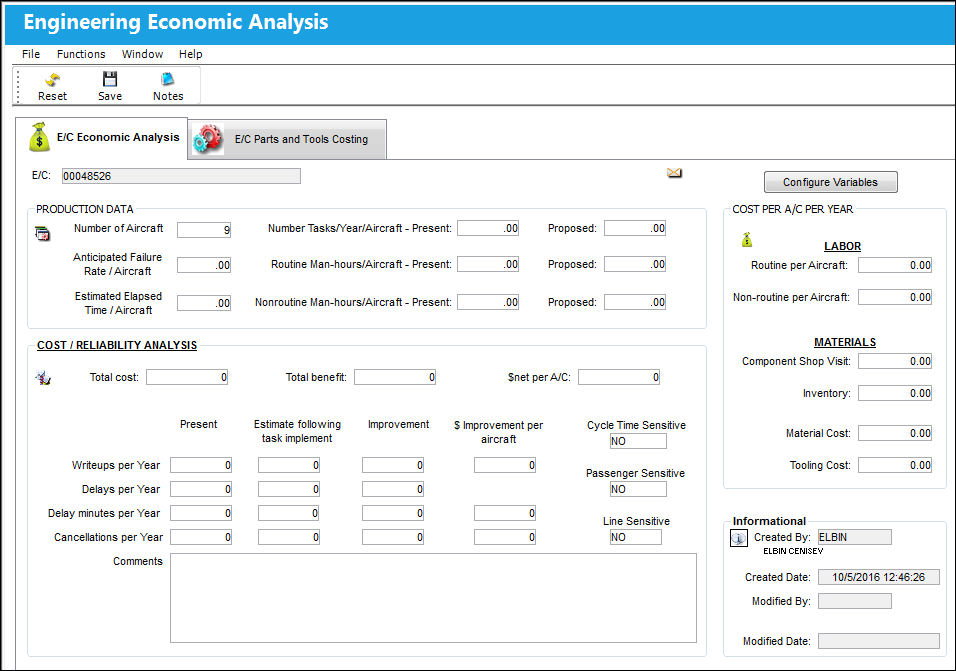956x671 pixels.
Task: Click the icon beside Total cost
Action: pos(43,378)
